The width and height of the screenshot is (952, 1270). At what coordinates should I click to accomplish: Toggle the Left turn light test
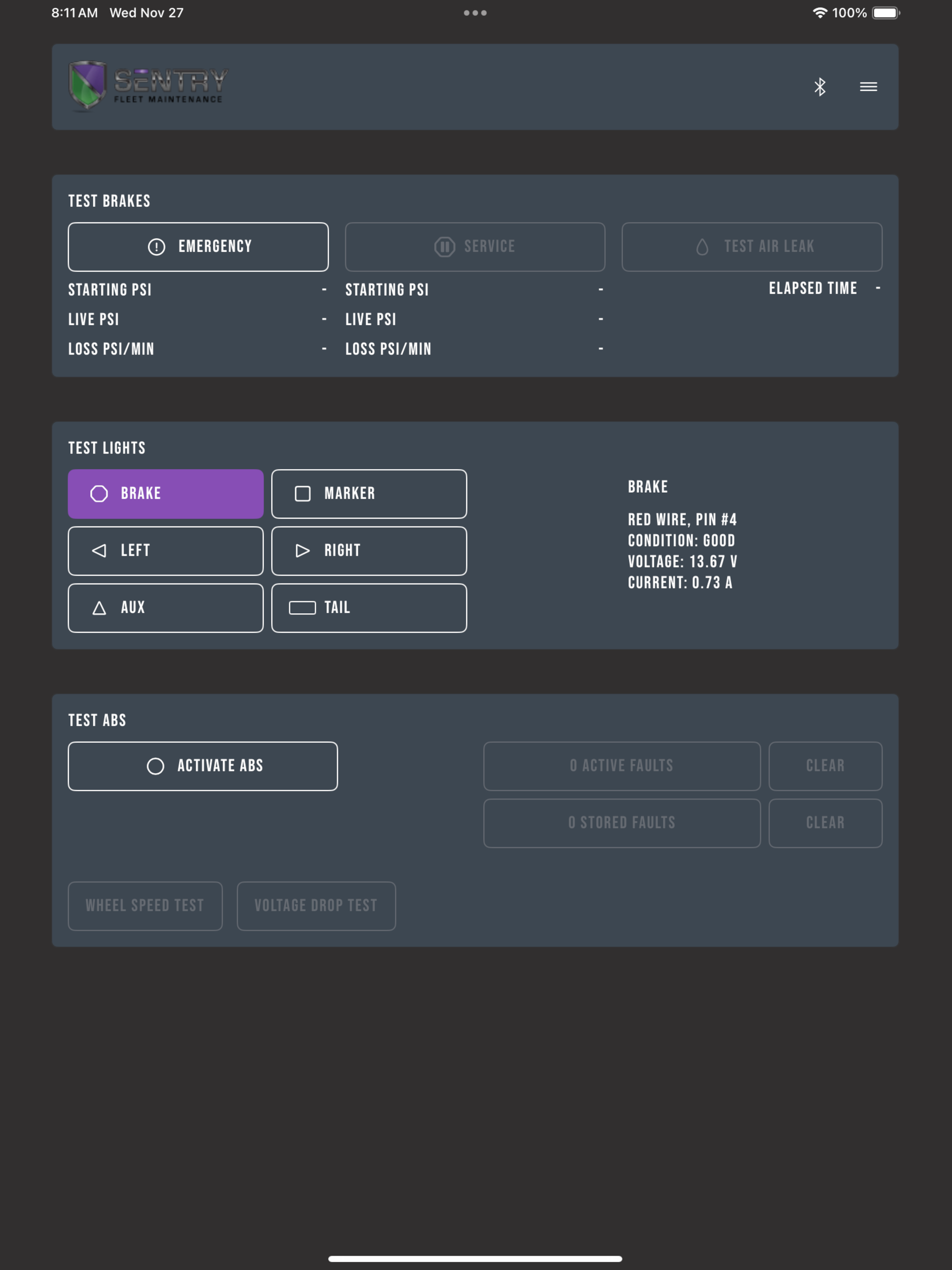166,550
